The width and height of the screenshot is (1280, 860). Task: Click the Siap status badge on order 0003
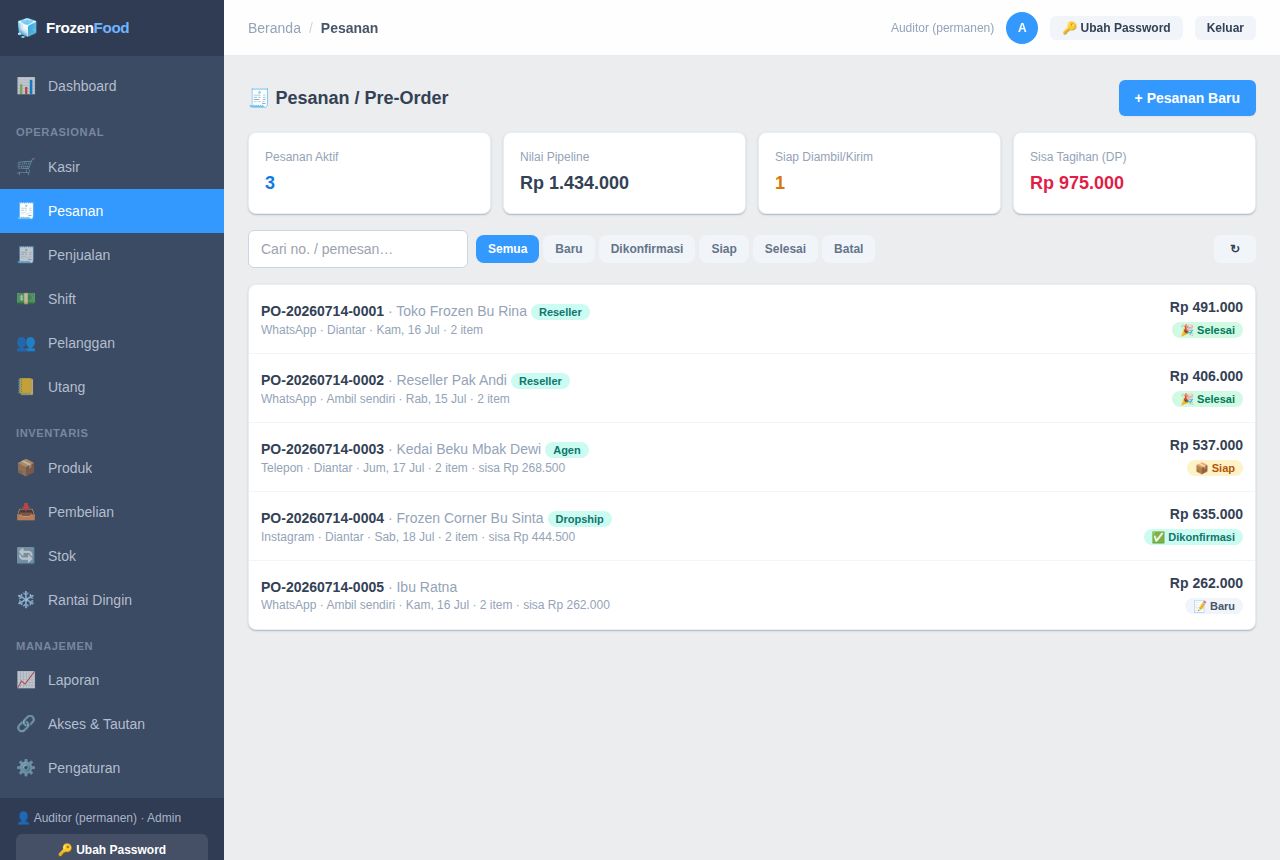click(x=1215, y=468)
